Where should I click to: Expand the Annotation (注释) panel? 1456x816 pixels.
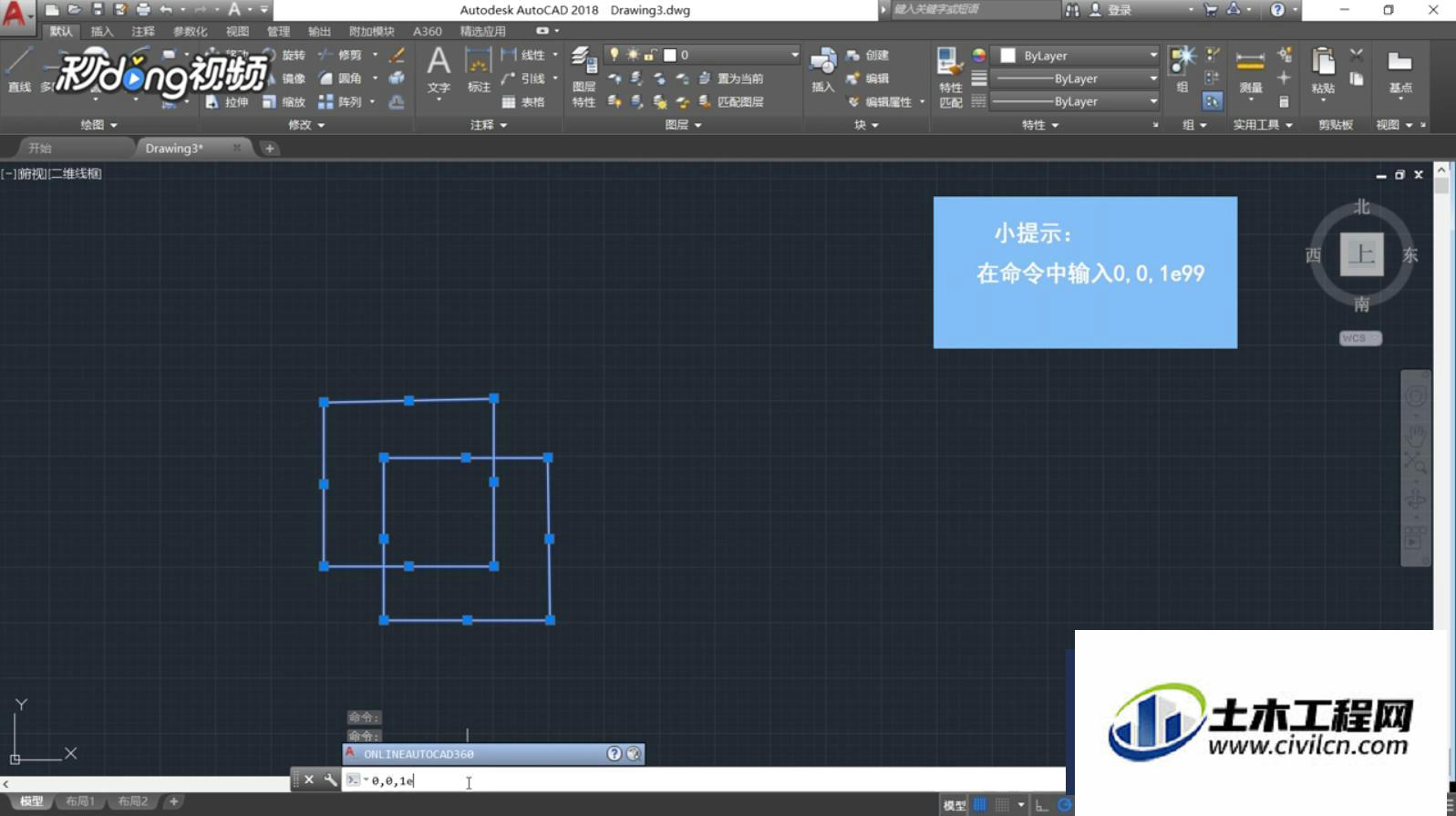[489, 125]
